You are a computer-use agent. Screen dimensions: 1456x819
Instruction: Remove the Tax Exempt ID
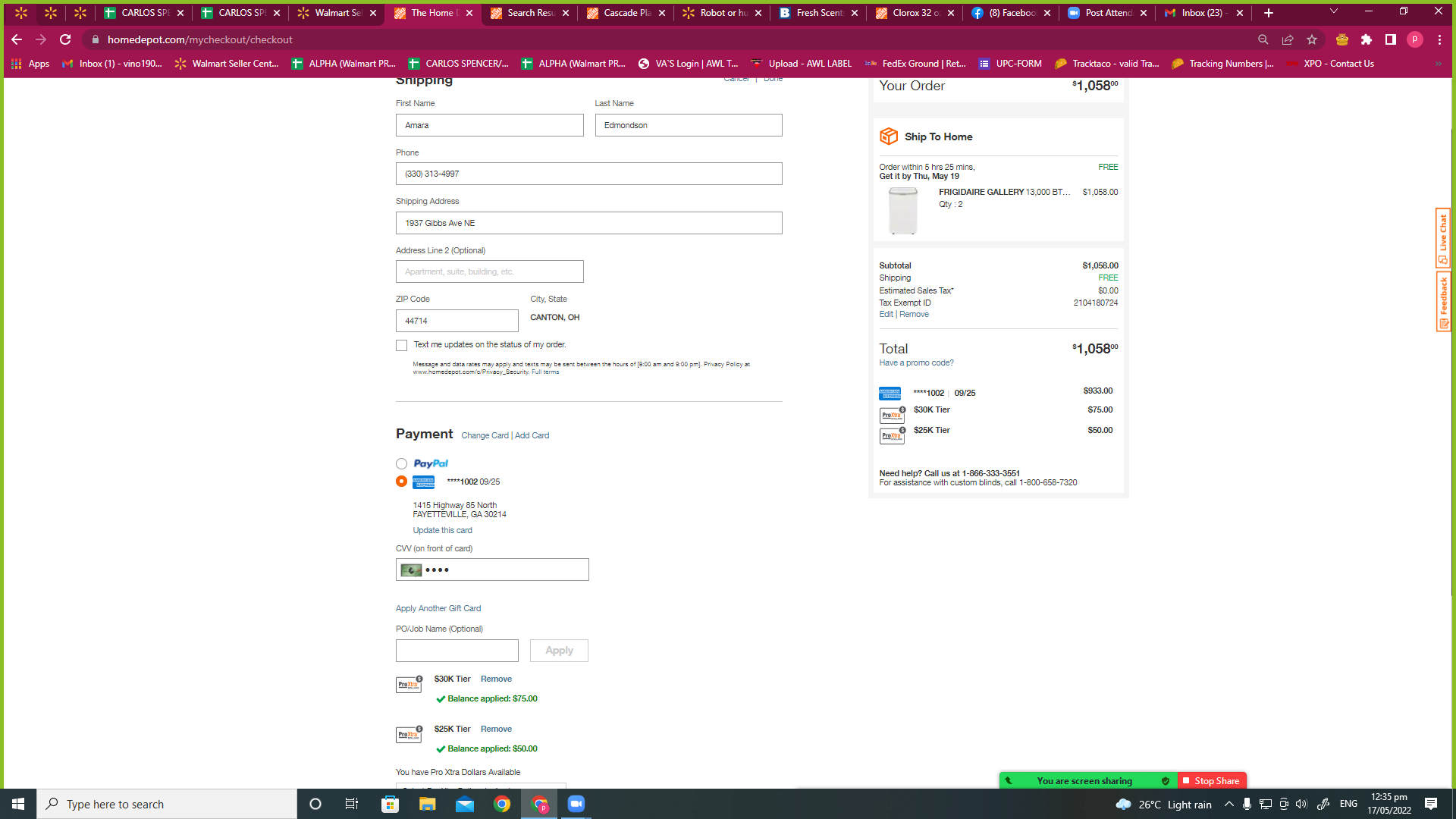pos(914,314)
